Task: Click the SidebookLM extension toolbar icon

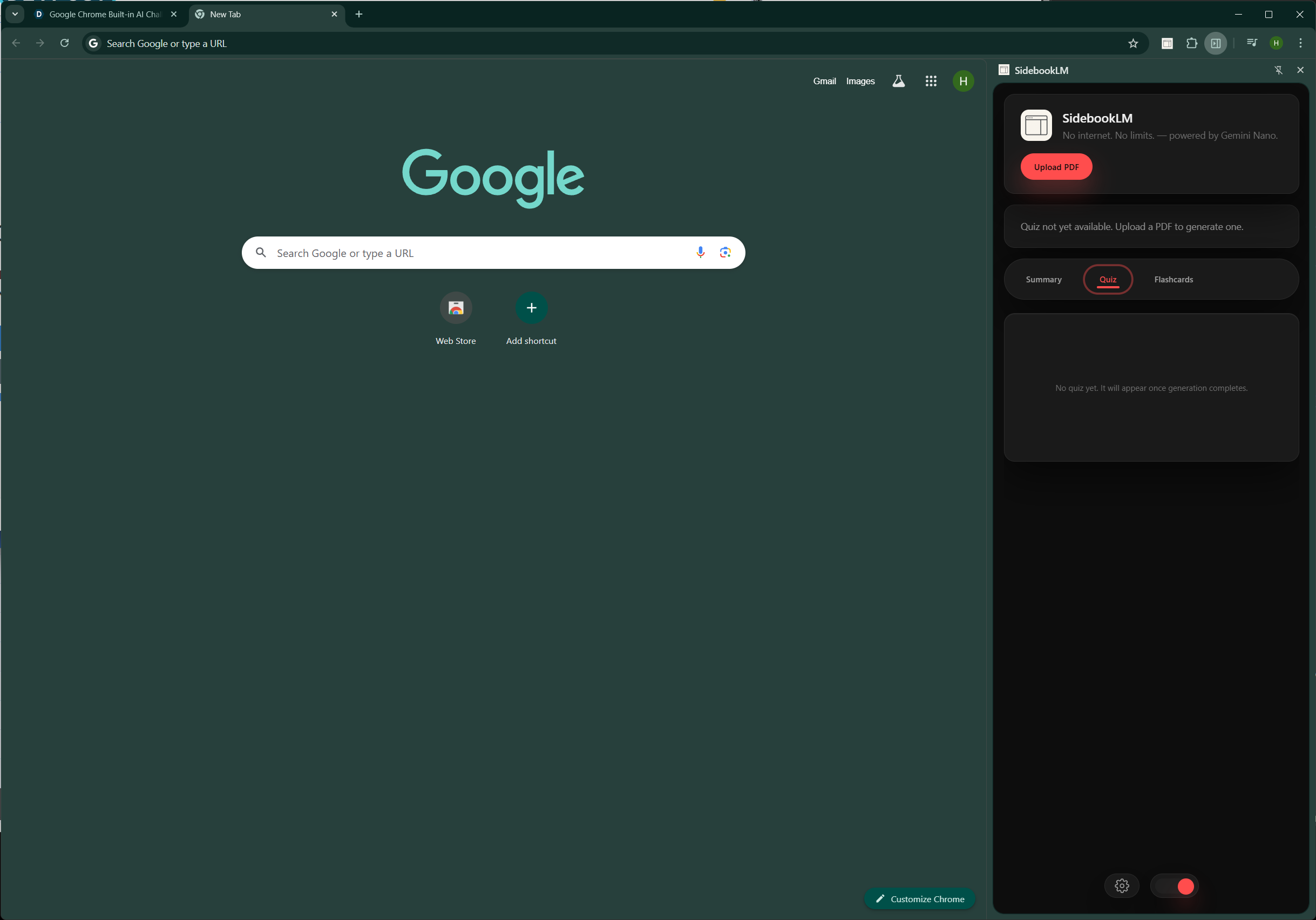Action: click(x=1166, y=43)
